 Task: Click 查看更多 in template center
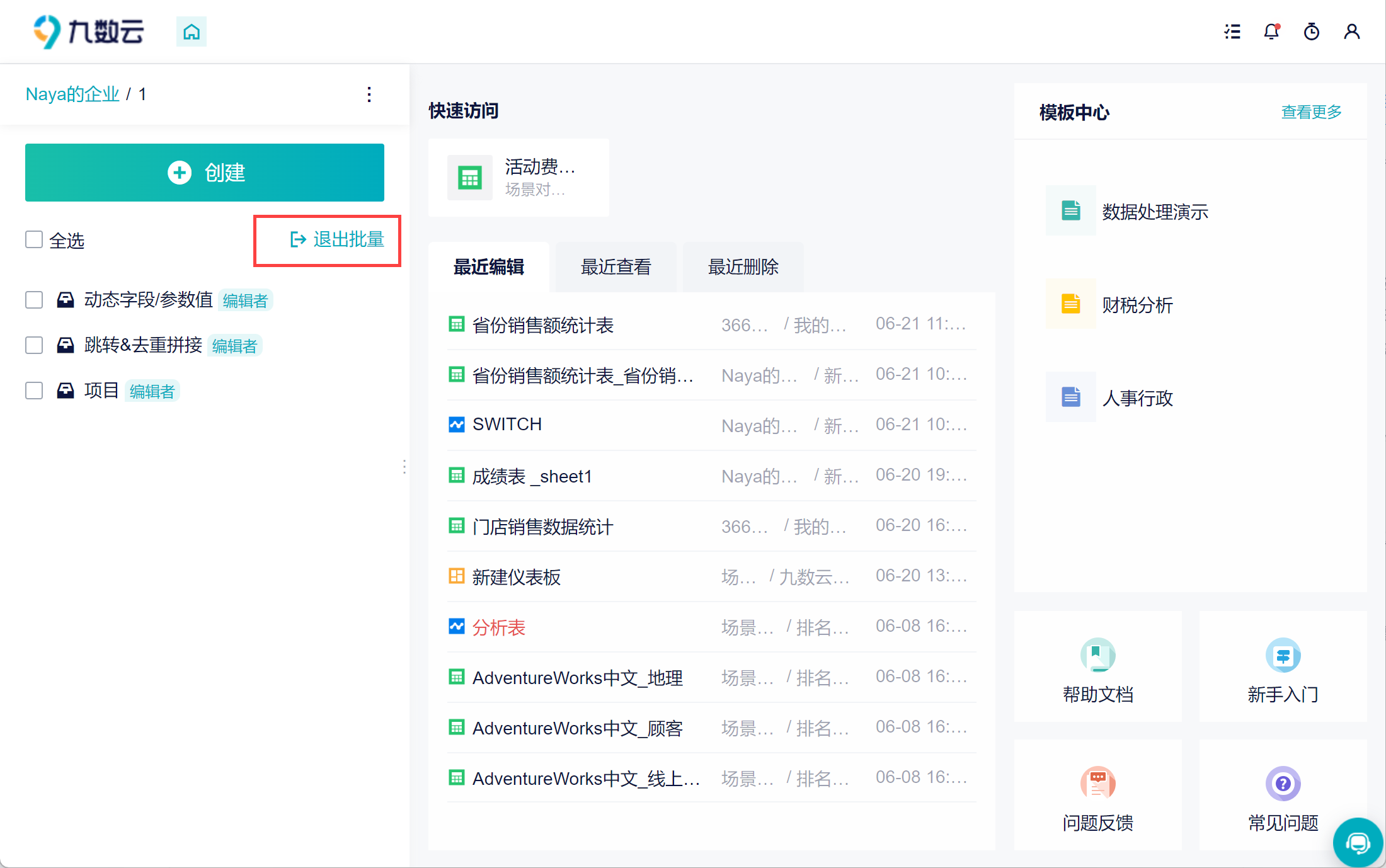tap(1311, 112)
